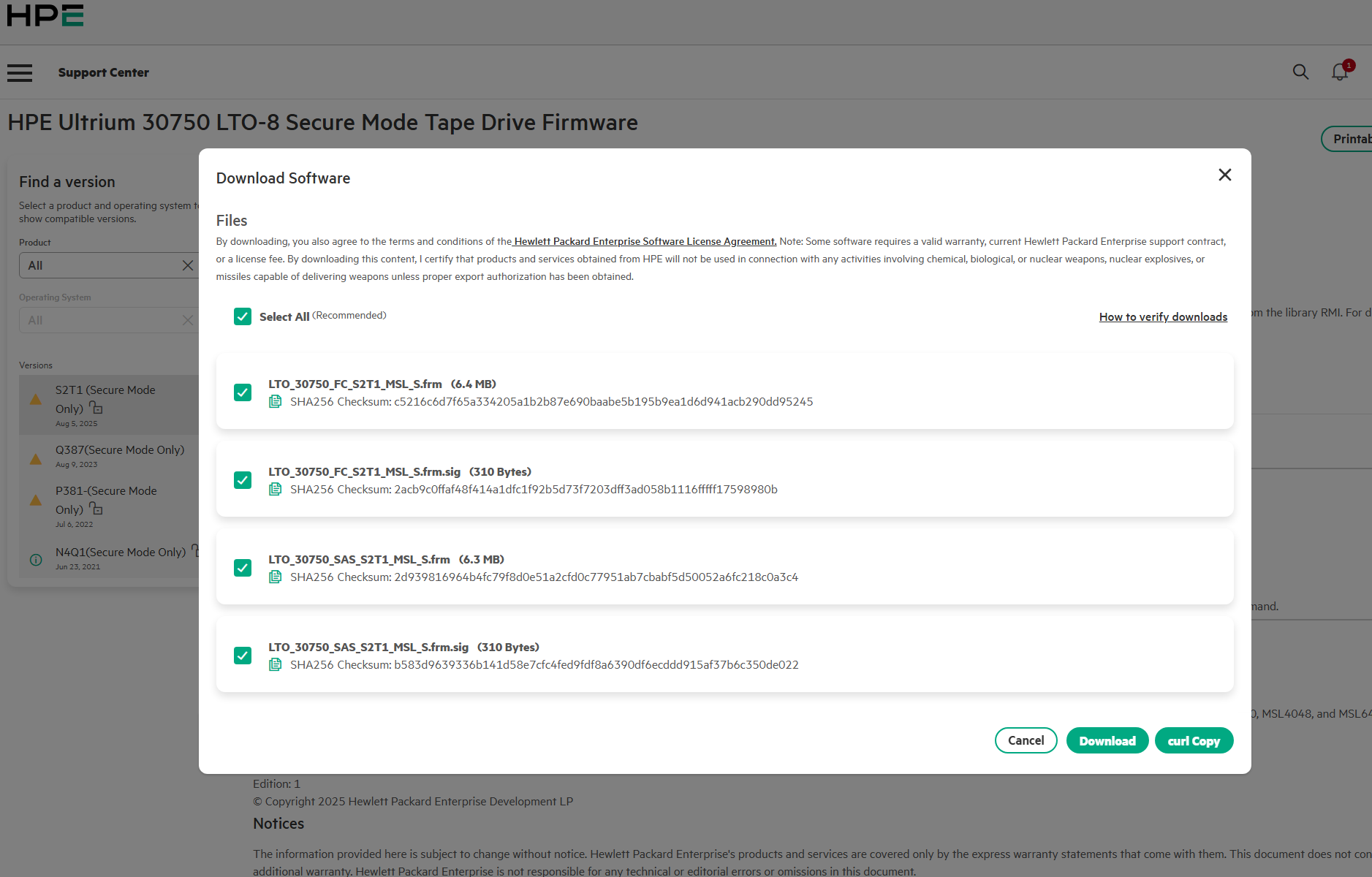
Task: Click checksum copy icon for LTO_30750_FC_S2T1_MSL_S.frm
Action: (x=276, y=401)
